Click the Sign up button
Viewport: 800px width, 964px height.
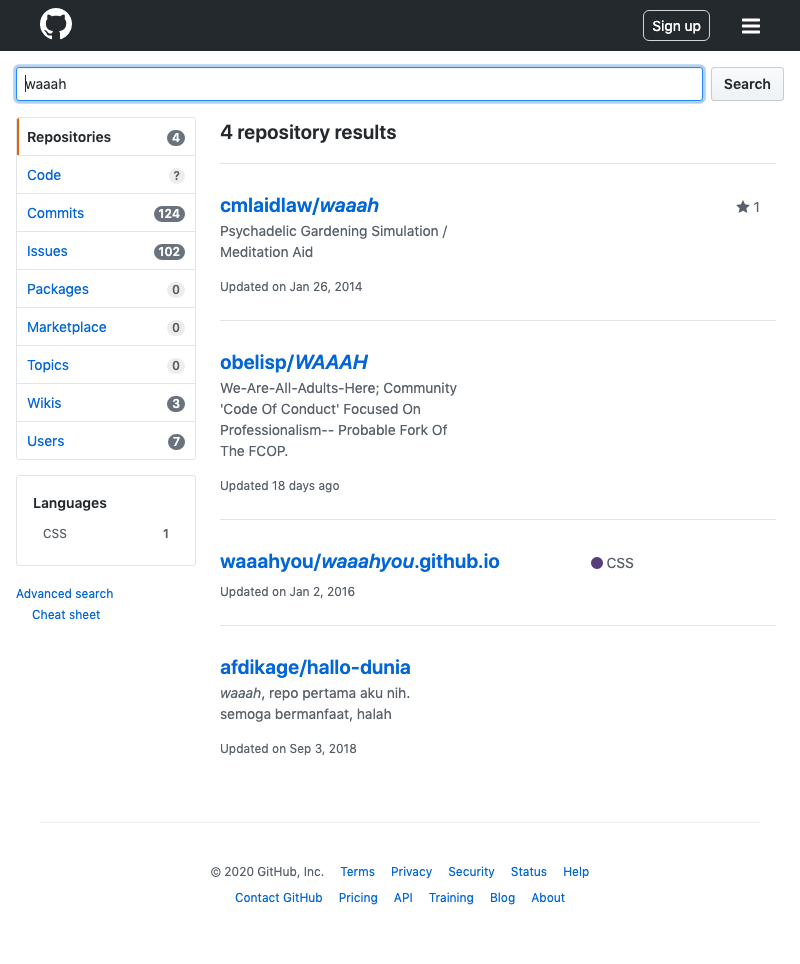(x=676, y=26)
